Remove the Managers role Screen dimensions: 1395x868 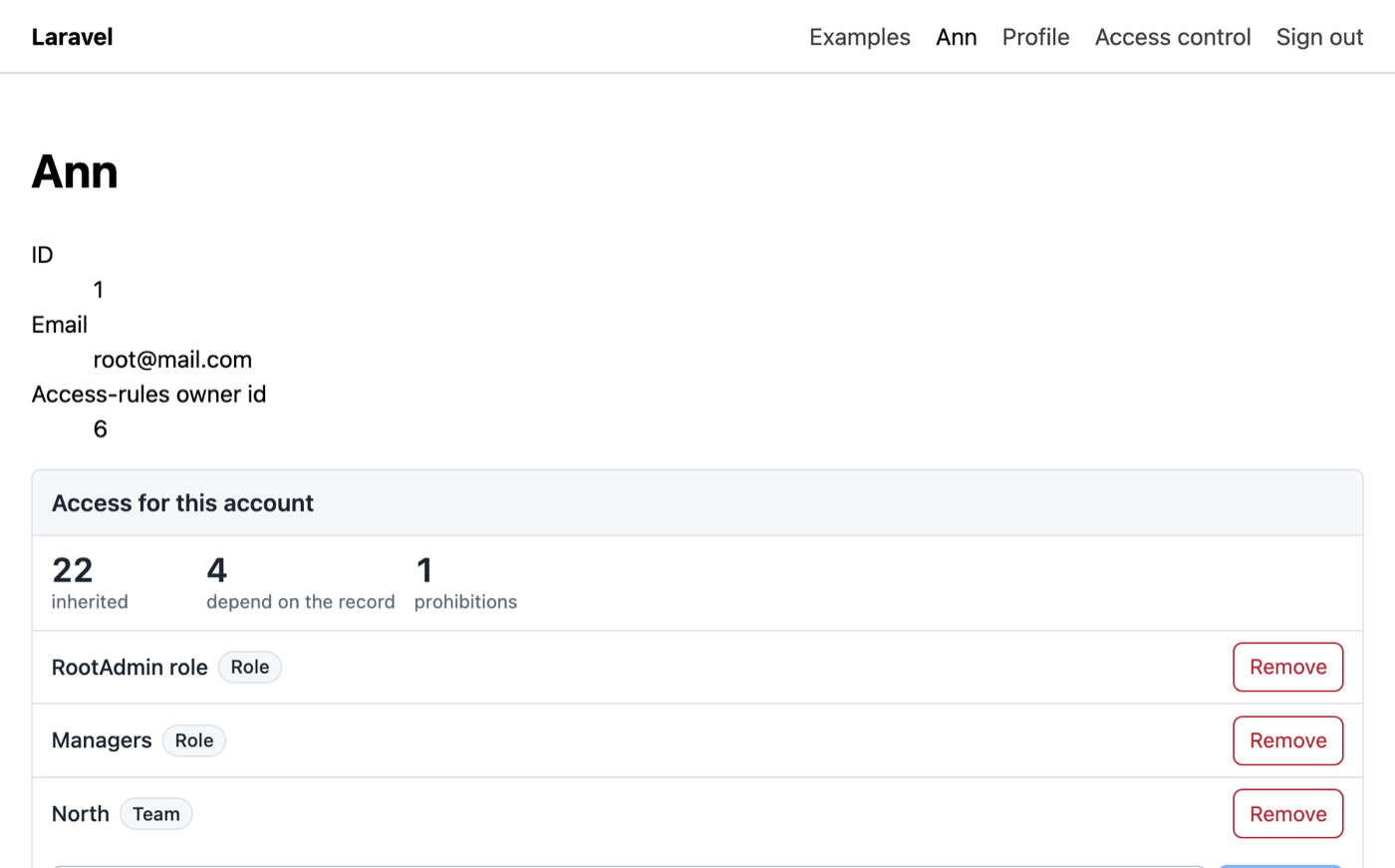pos(1288,740)
